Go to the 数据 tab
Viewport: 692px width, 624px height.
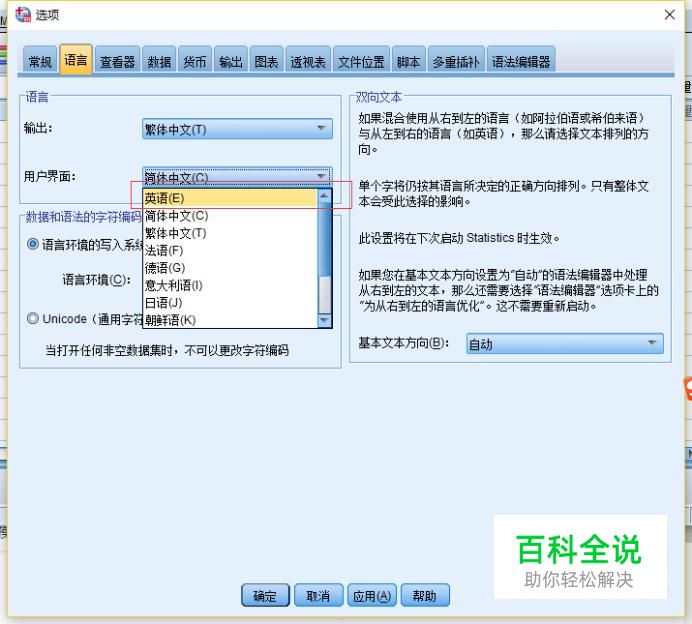pyautogui.click(x=159, y=61)
